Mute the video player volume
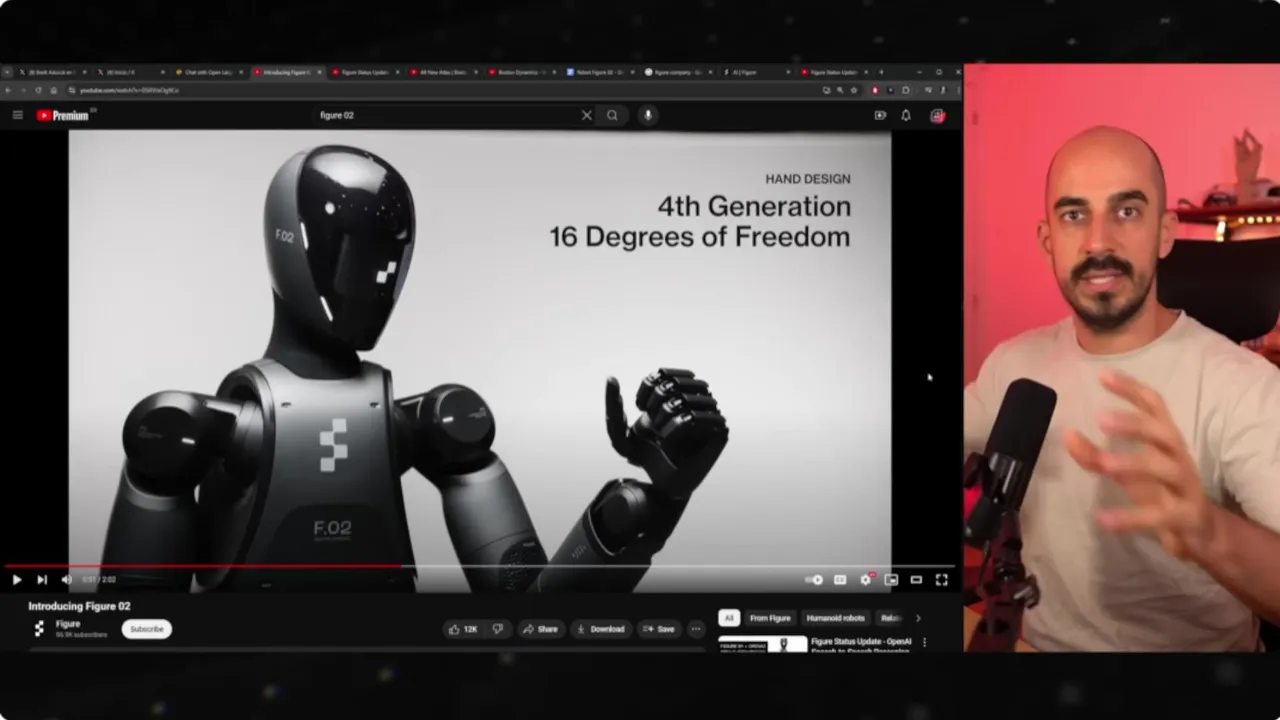Screen dimensions: 1280x720 (66, 579)
